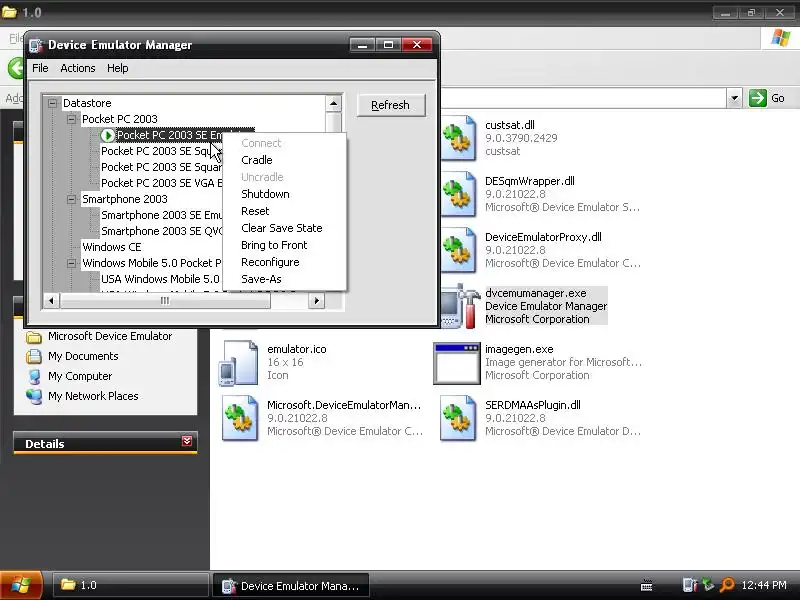800x600 pixels.
Task: Choose Bring to Front option
Action: coord(285,245)
